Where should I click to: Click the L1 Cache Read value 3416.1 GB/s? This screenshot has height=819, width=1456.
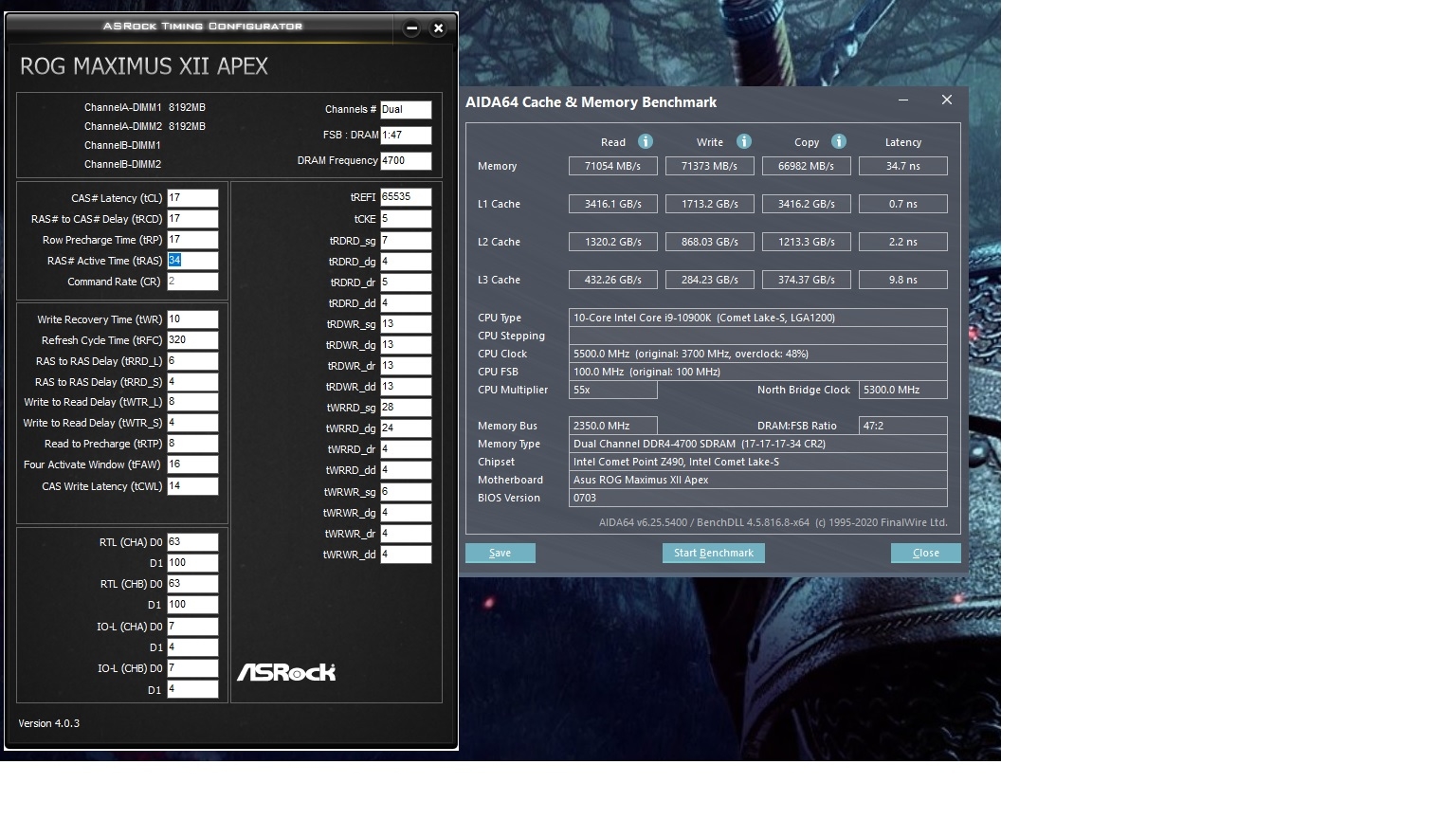pyautogui.click(x=613, y=204)
